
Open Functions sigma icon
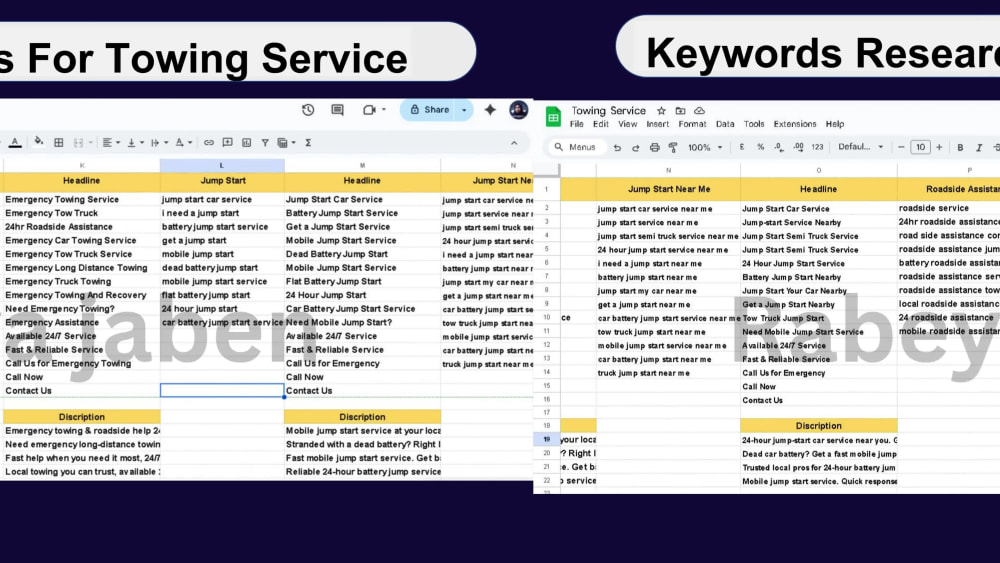(x=308, y=143)
